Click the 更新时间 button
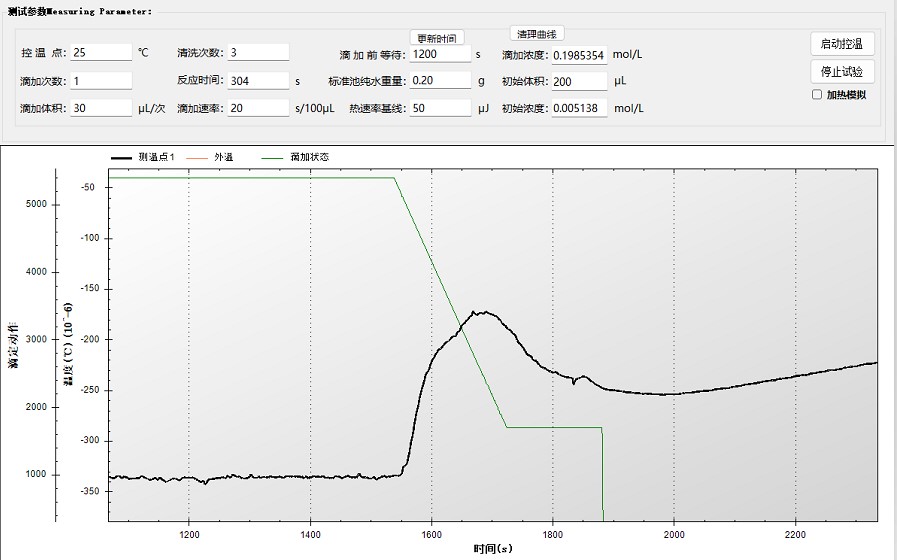This screenshot has width=897, height=560. 437,38
